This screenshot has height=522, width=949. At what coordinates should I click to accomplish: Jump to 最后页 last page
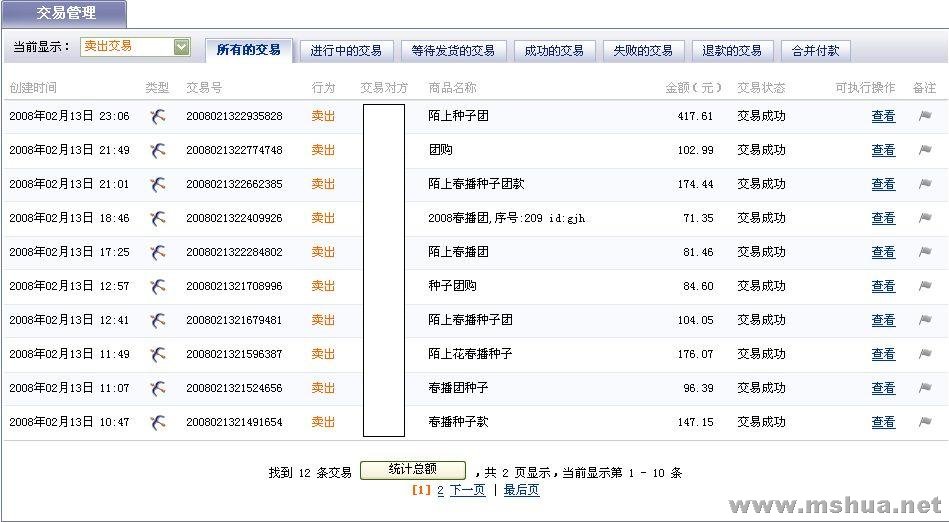pyautogui.click(x=521, y=490)
